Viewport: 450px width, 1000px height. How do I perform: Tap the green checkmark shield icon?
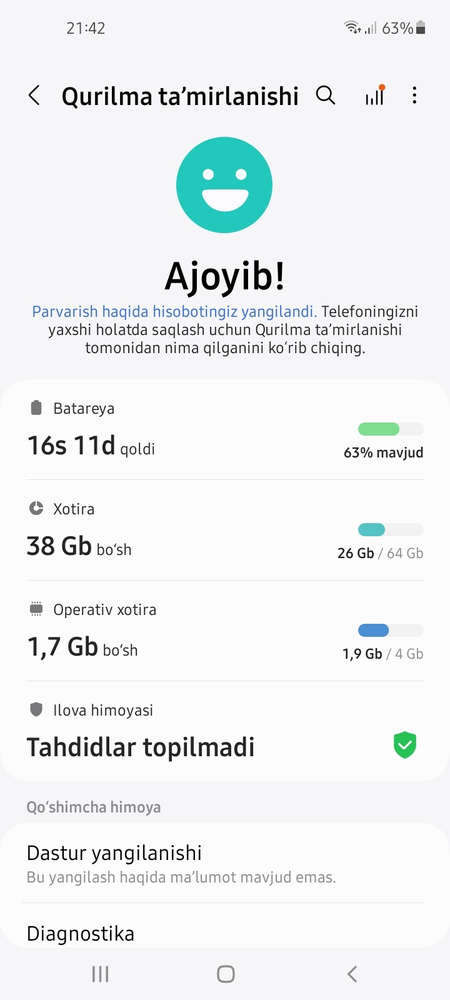tap(405, 746)
